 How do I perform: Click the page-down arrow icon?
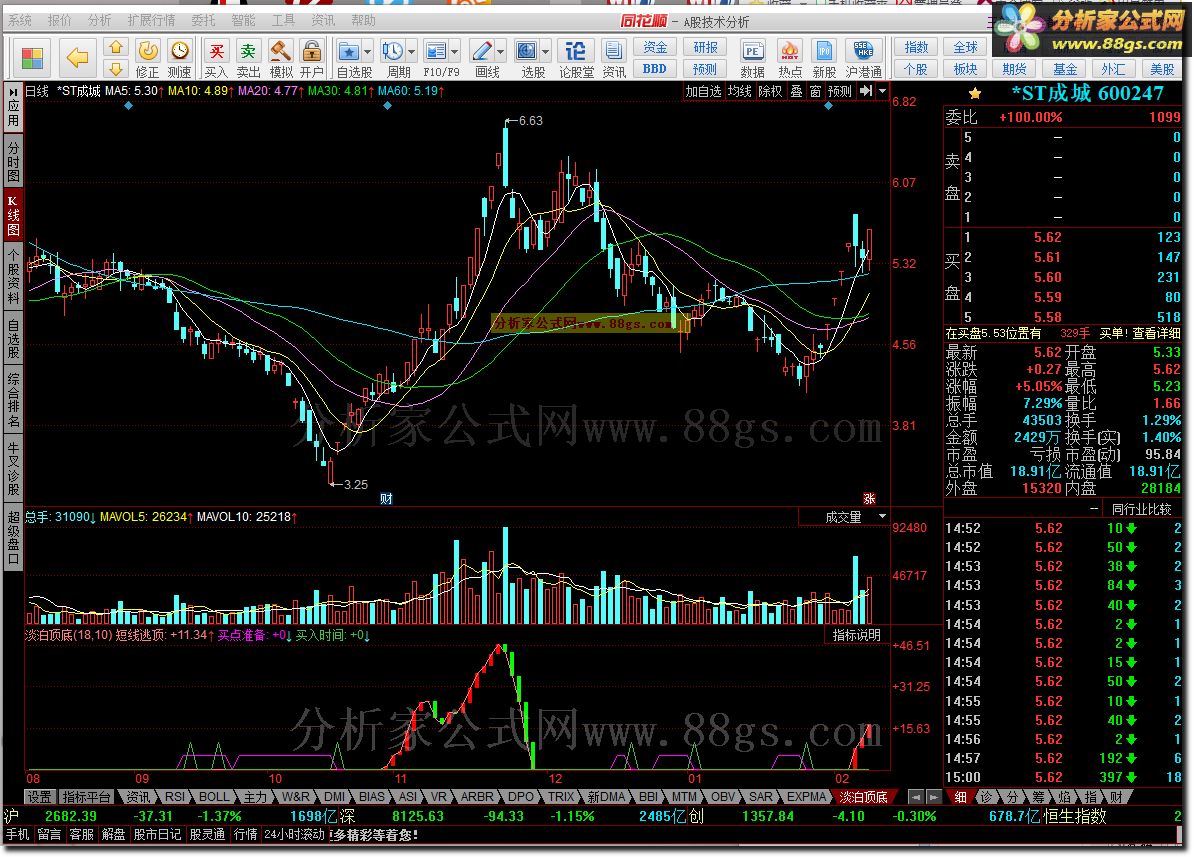[116, 69]
